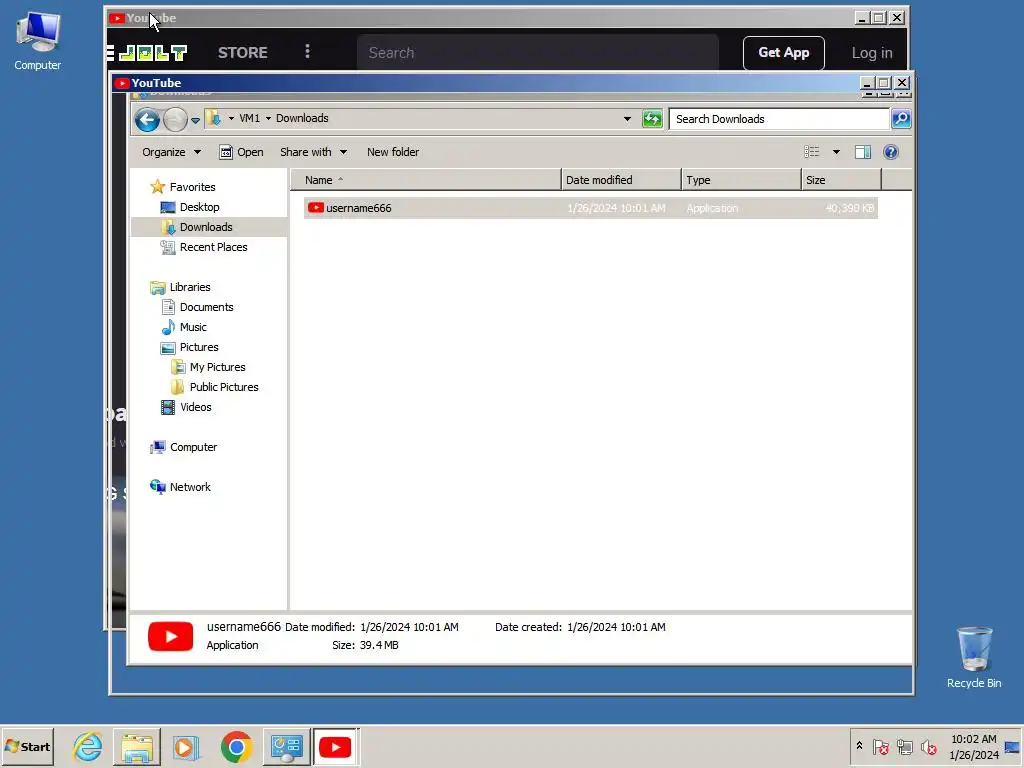Click the refresh button beside the address bar
Image resolution: width=1024 pixels, height=768 pixels.
(x=652, y=119)
